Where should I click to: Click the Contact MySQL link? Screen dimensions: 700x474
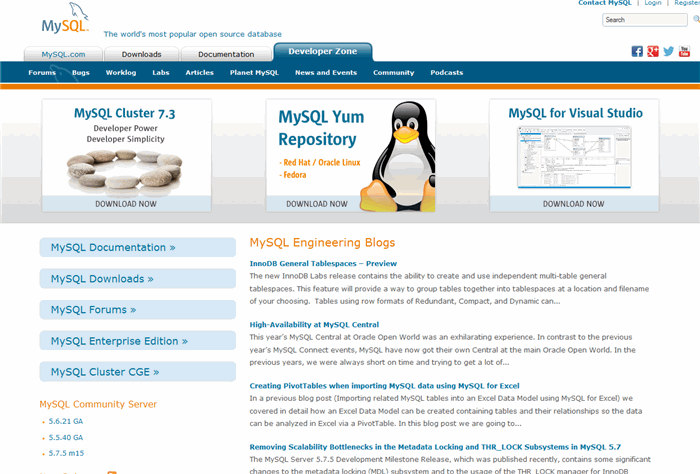tap(605, 3)
